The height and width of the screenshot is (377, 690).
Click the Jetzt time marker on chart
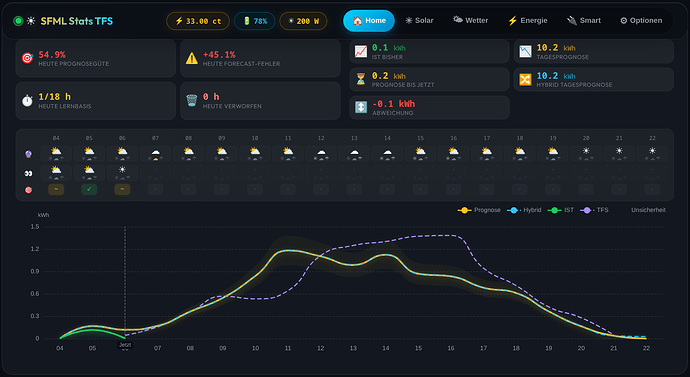(125, 345)
